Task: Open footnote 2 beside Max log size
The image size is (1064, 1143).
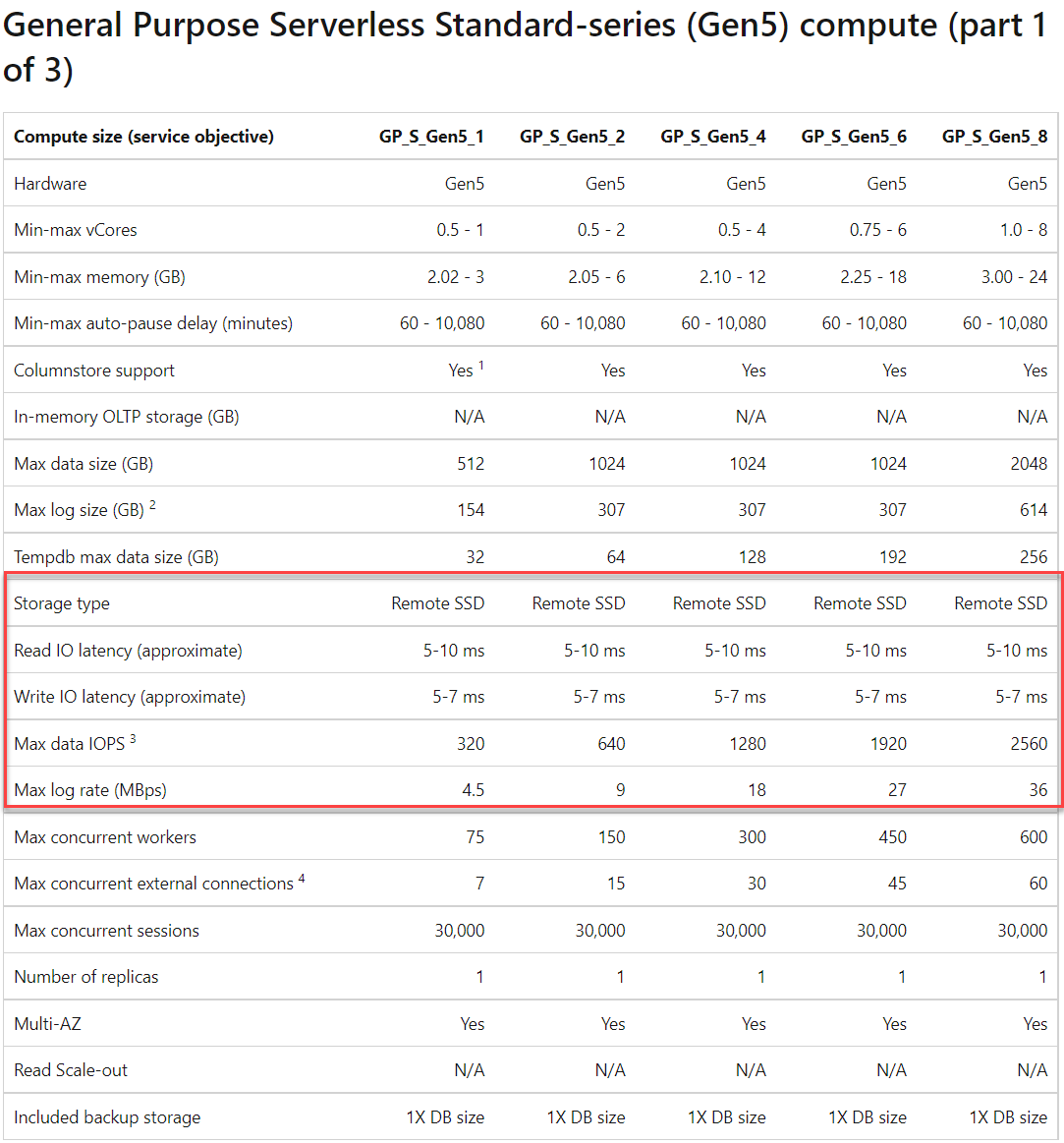Action: (x=152, y=504)
